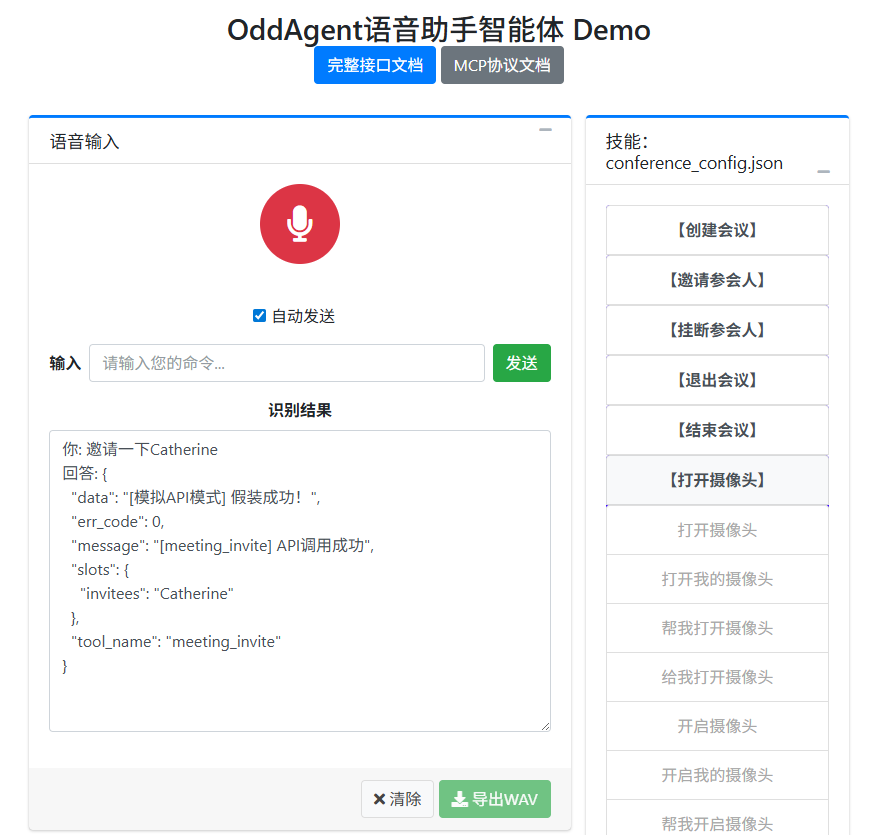Expand the 【结束会议】 skill
This screenshot has width=870, height=835.
pyautogui.click(x=717, y=430)
